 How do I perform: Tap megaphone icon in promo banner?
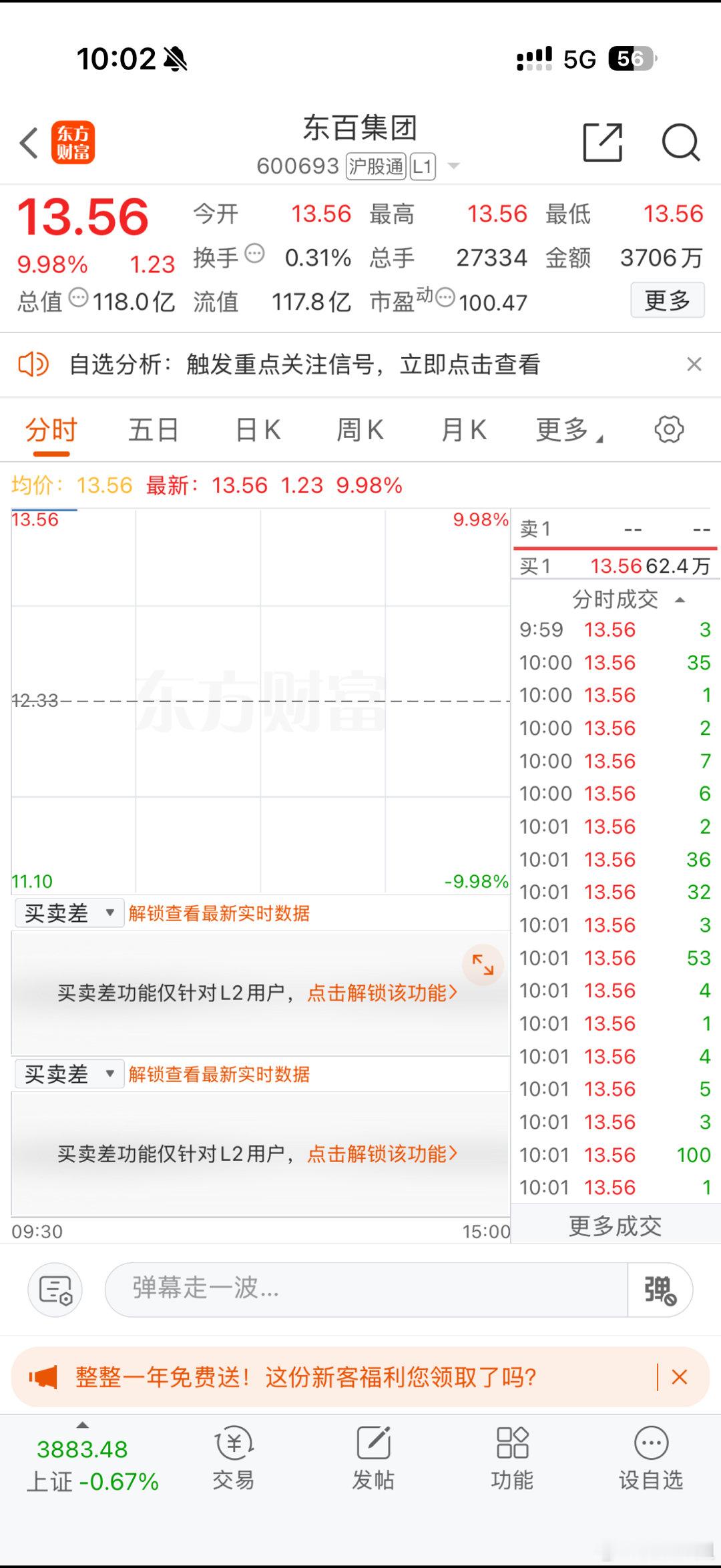tap(43, 1377)
